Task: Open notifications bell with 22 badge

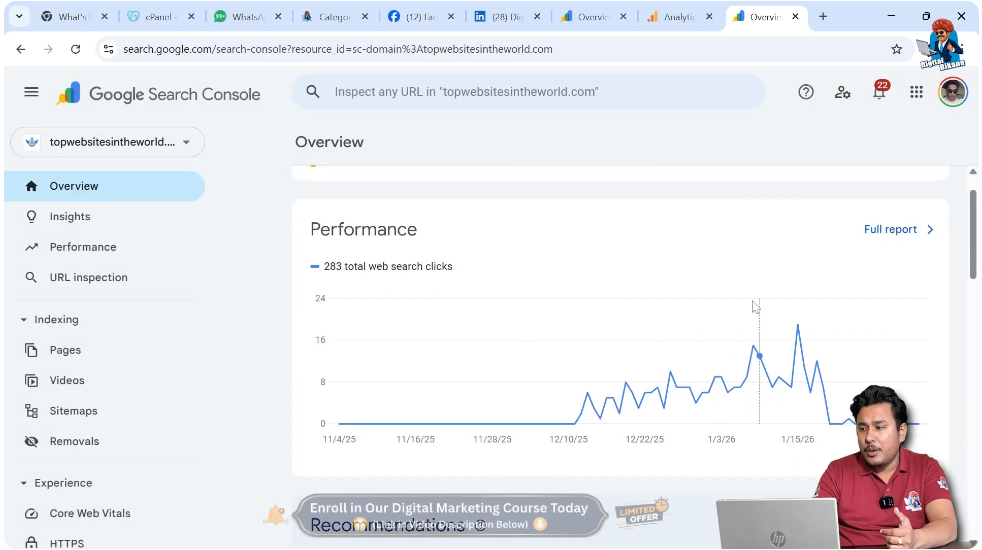Action: (880, 91)
